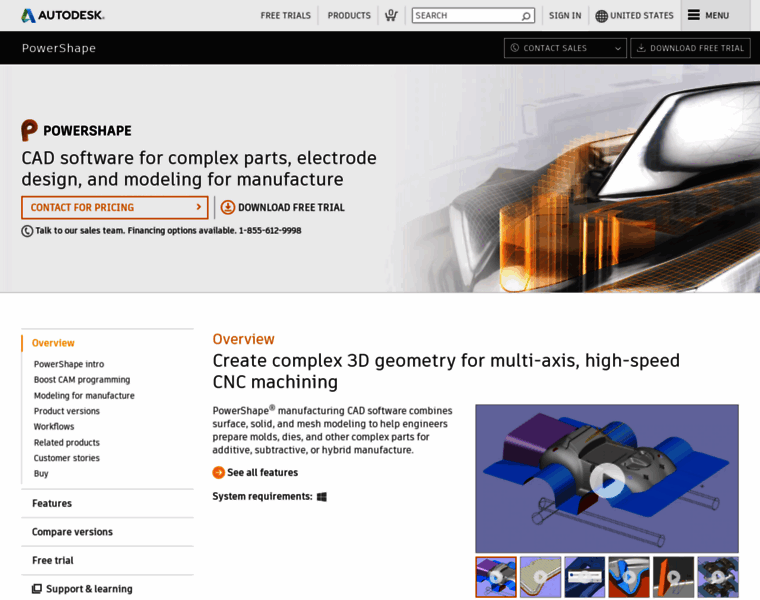The width and height of the screenshot is (760, 600).
Task: Click the Download Free Trial header button
Action: click(690, 48)
